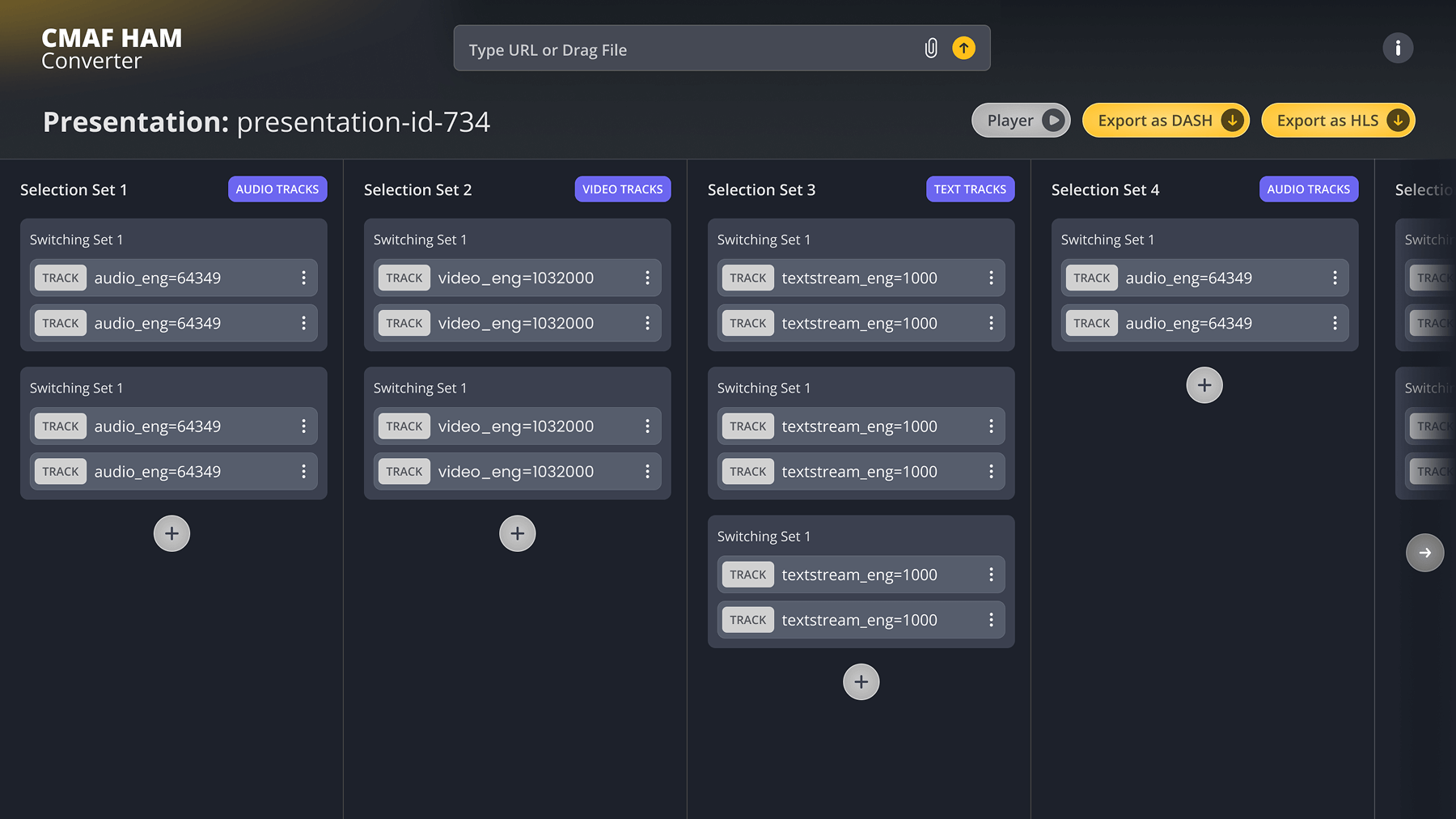Screen dimensions: 1456x819
Task: Click AUDIO TRACKS tag in Selection Set 1
Action: point(277,189)
